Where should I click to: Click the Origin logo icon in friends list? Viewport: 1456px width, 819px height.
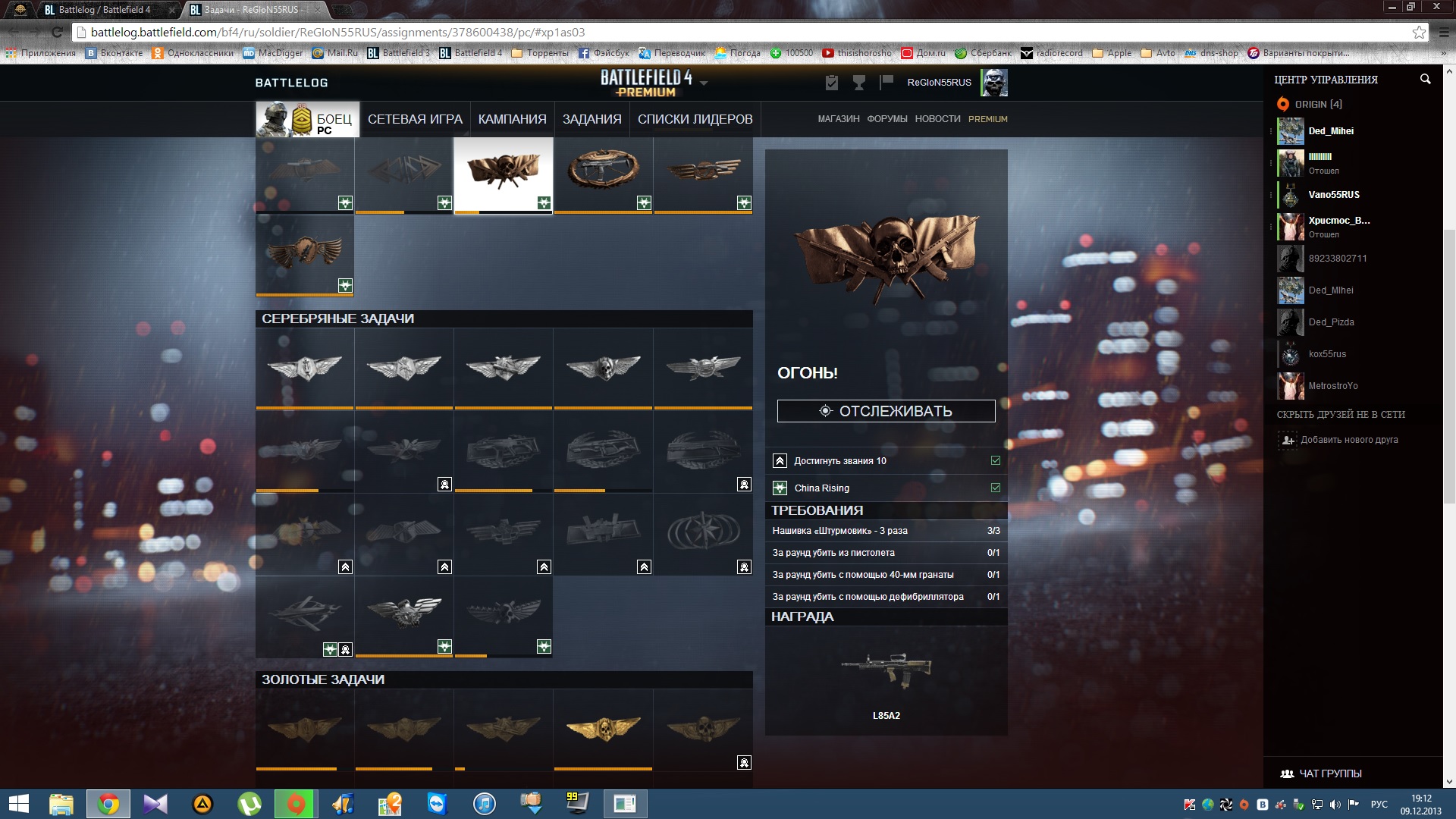1283,104
